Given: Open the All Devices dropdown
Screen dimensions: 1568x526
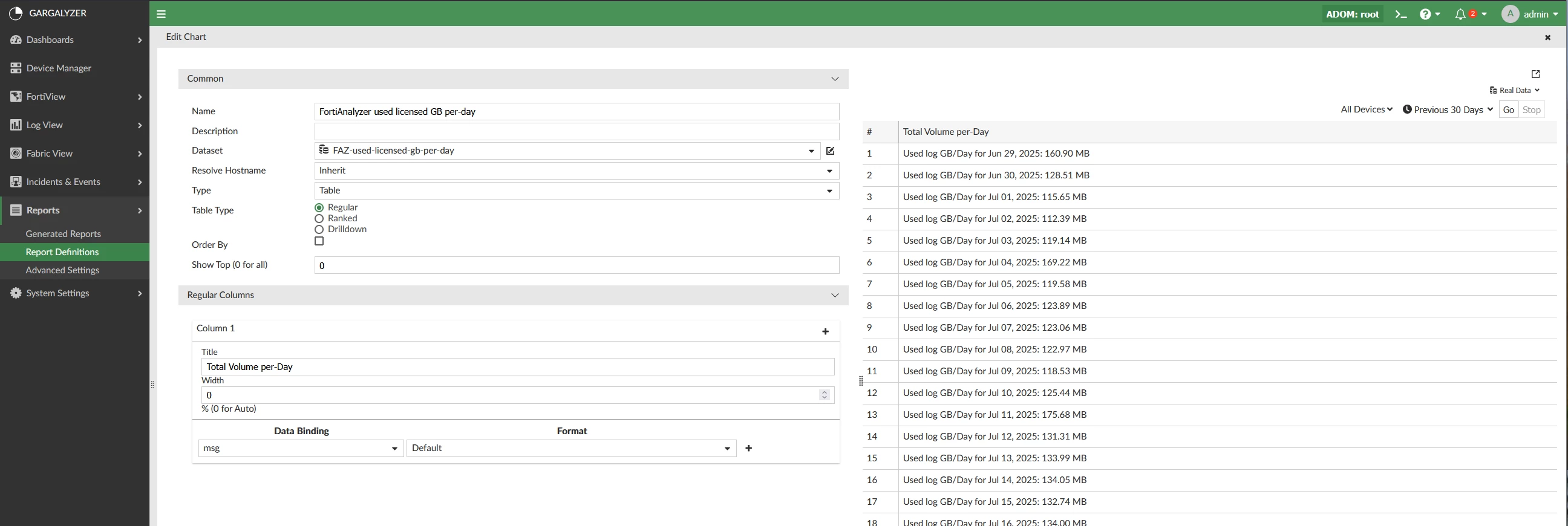Looking at the screenshot, I should (x=1367, y=109).
